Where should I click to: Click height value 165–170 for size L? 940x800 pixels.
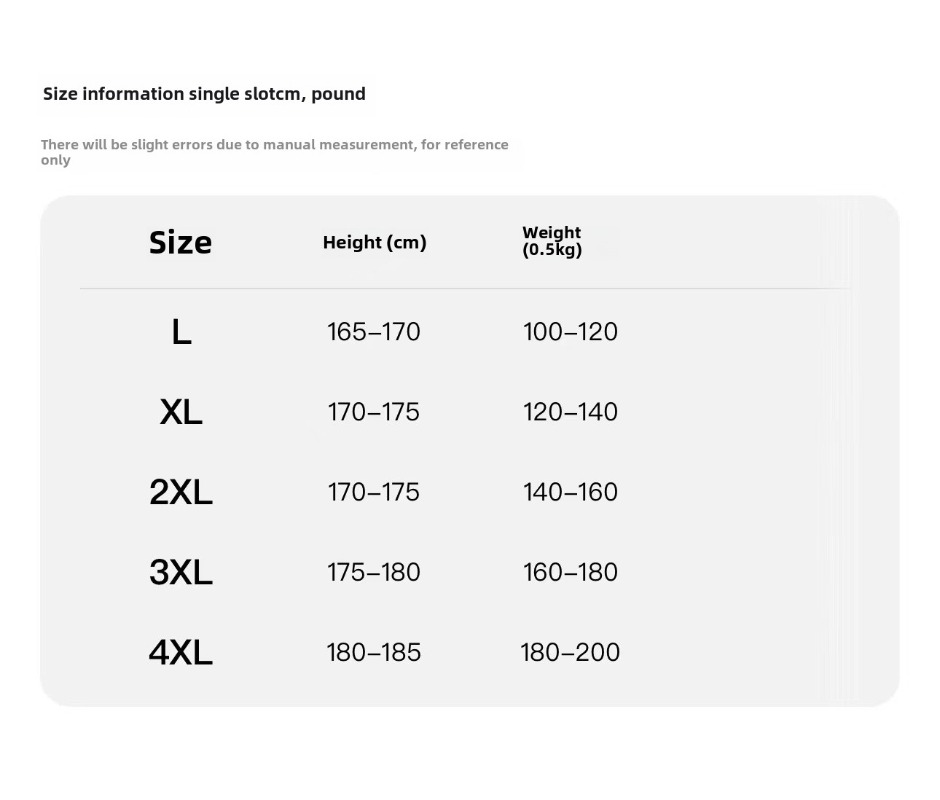click(x=373, y=332)
